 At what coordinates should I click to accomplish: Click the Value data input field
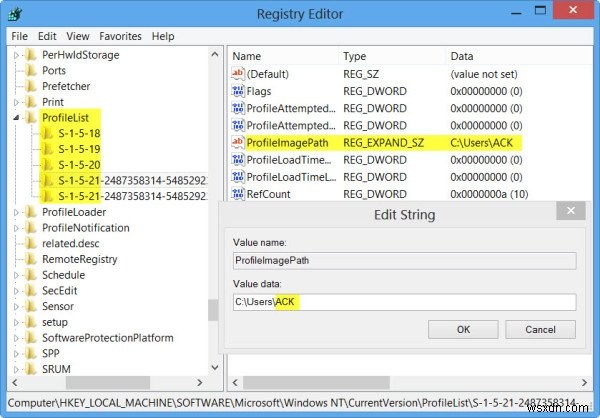point(404,302)
